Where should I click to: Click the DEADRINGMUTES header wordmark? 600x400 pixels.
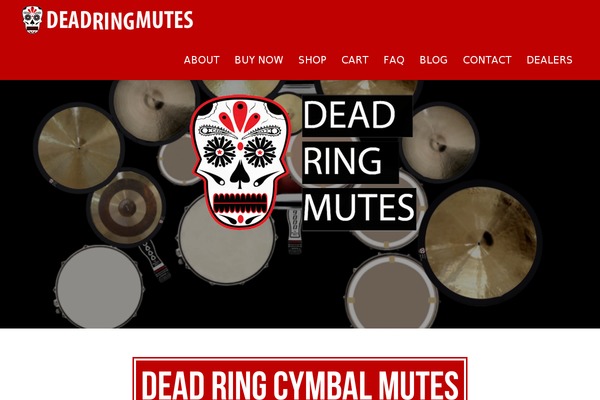(120, 20)
